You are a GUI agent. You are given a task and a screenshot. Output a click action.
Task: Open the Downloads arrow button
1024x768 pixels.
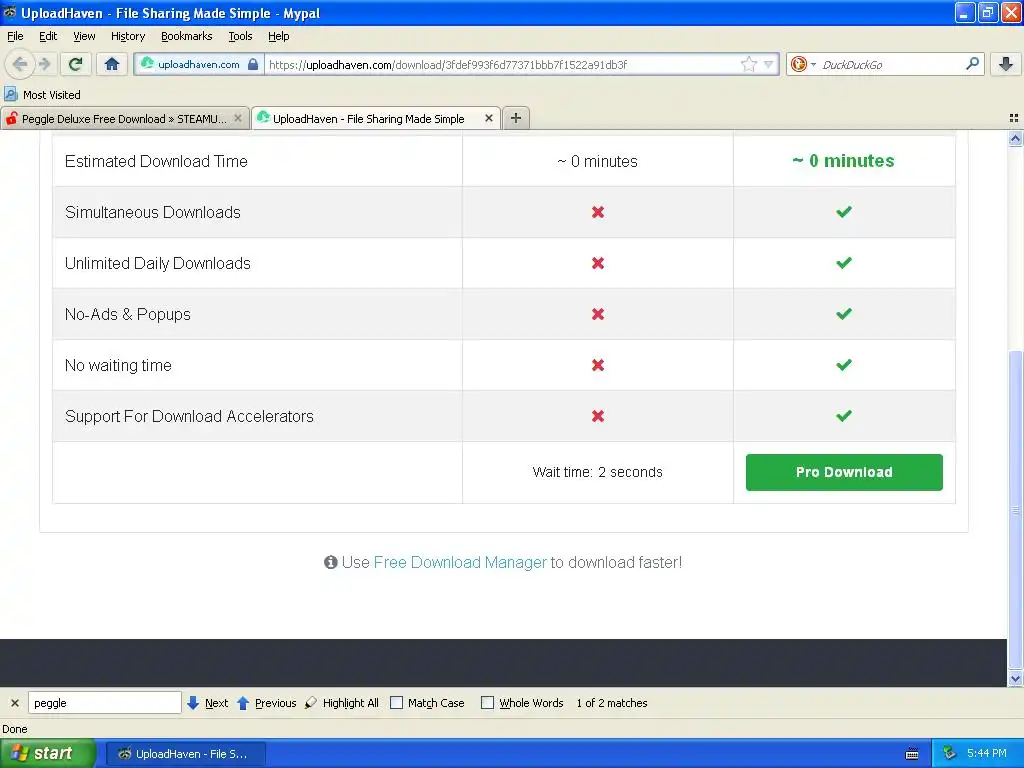pos(1006,64)
